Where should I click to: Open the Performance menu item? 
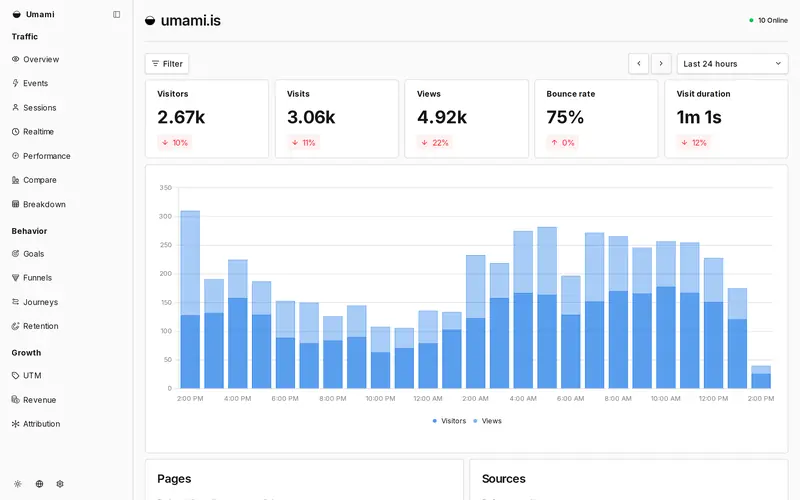tap(41, 156)
